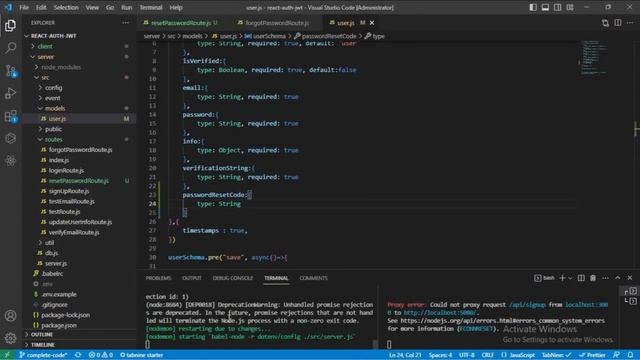This screenshot has width=640, height=360.
Task: Open loginRoute.js in the explorer
Action: (80, 170)
